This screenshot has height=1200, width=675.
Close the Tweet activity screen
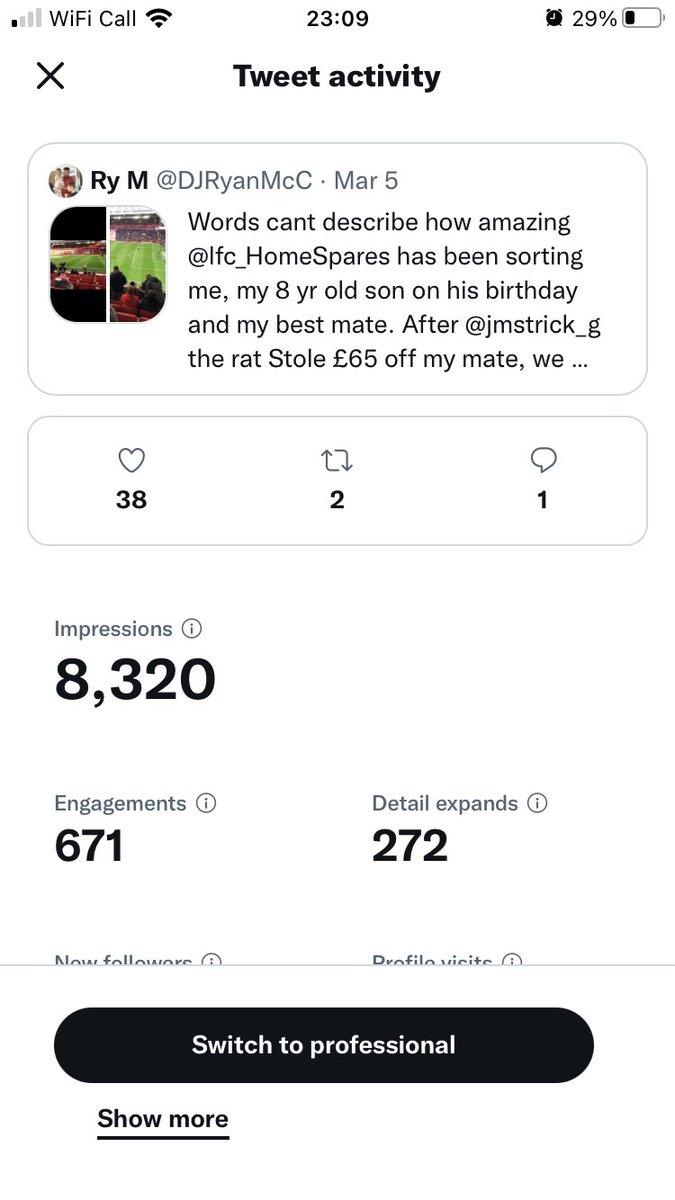coord(50,76)
